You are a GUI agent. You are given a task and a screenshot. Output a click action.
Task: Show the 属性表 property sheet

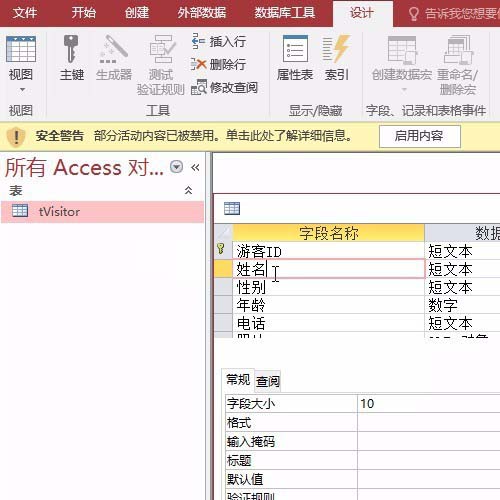(x=295, y=49)
